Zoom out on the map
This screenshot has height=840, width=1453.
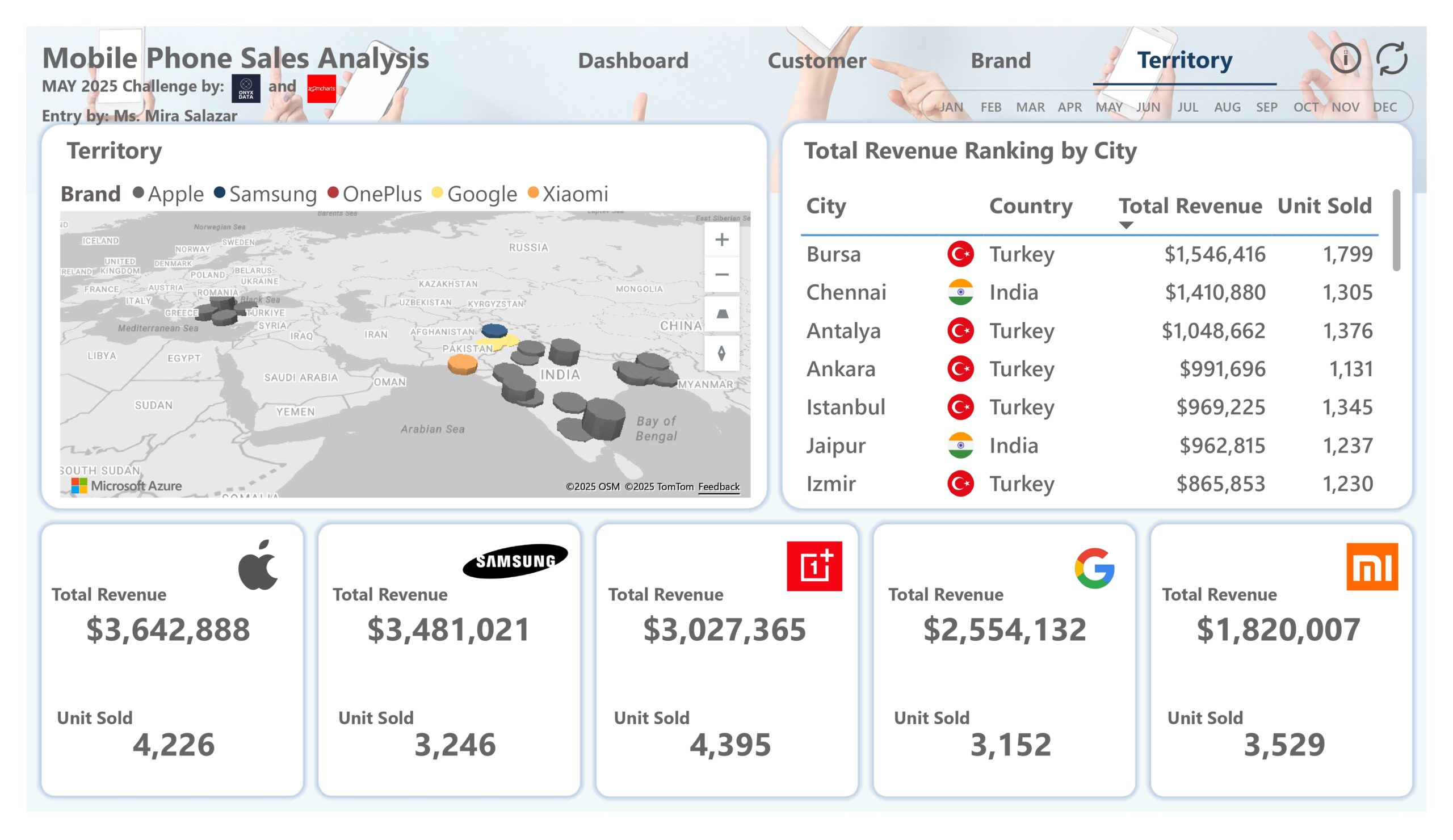pyautogui.click(x=721, y=275)
